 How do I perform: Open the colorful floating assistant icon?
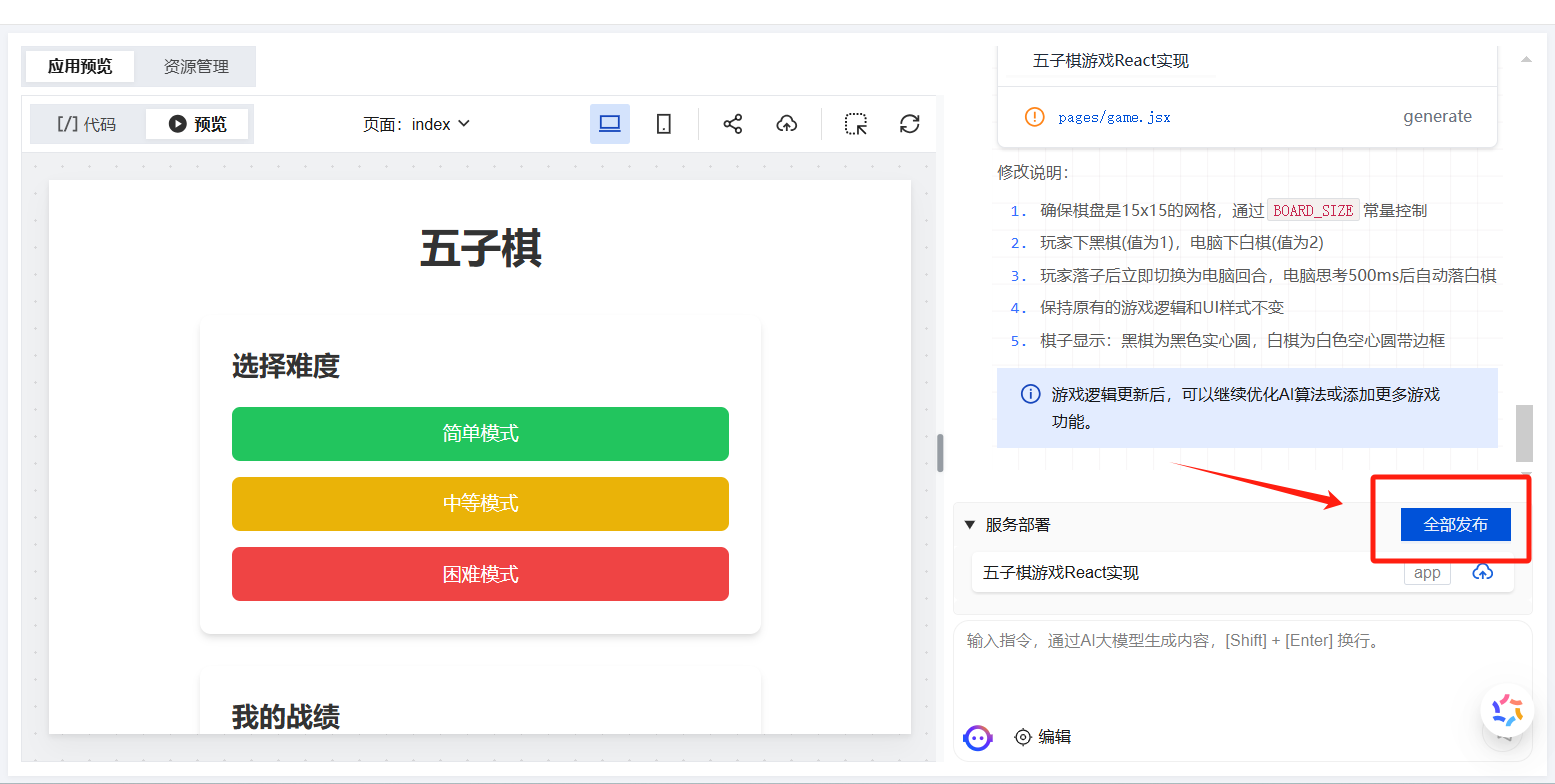(1507, 710)
